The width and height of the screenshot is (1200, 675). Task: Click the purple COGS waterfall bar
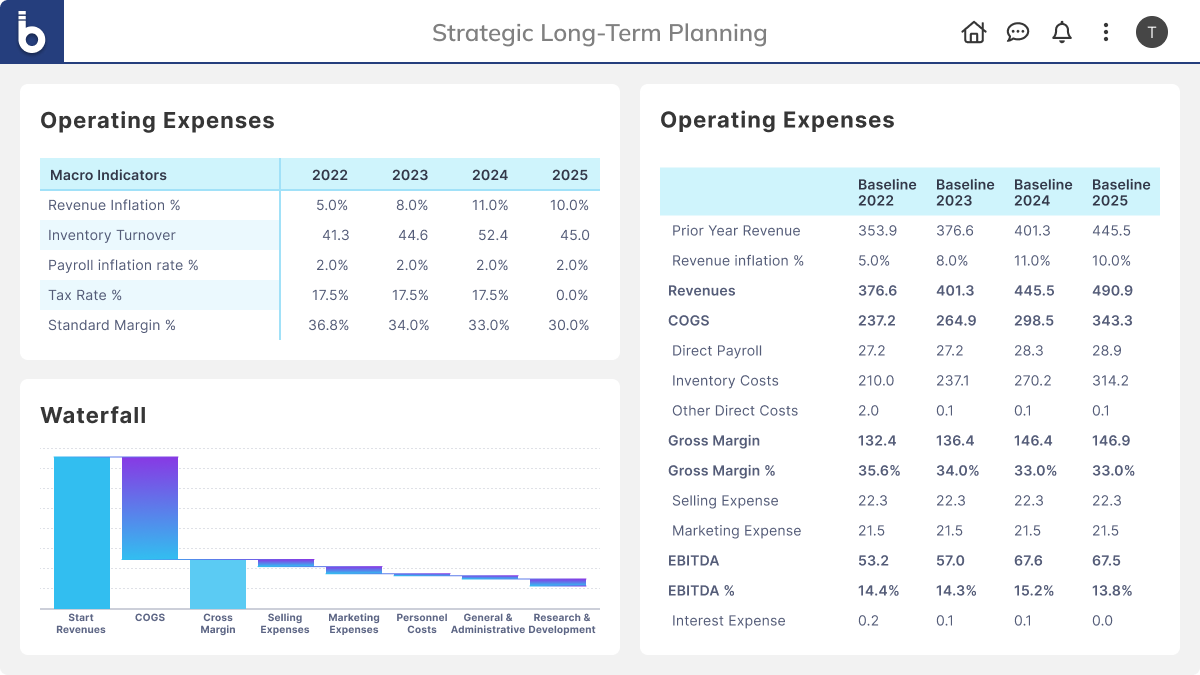coord(150,508)
